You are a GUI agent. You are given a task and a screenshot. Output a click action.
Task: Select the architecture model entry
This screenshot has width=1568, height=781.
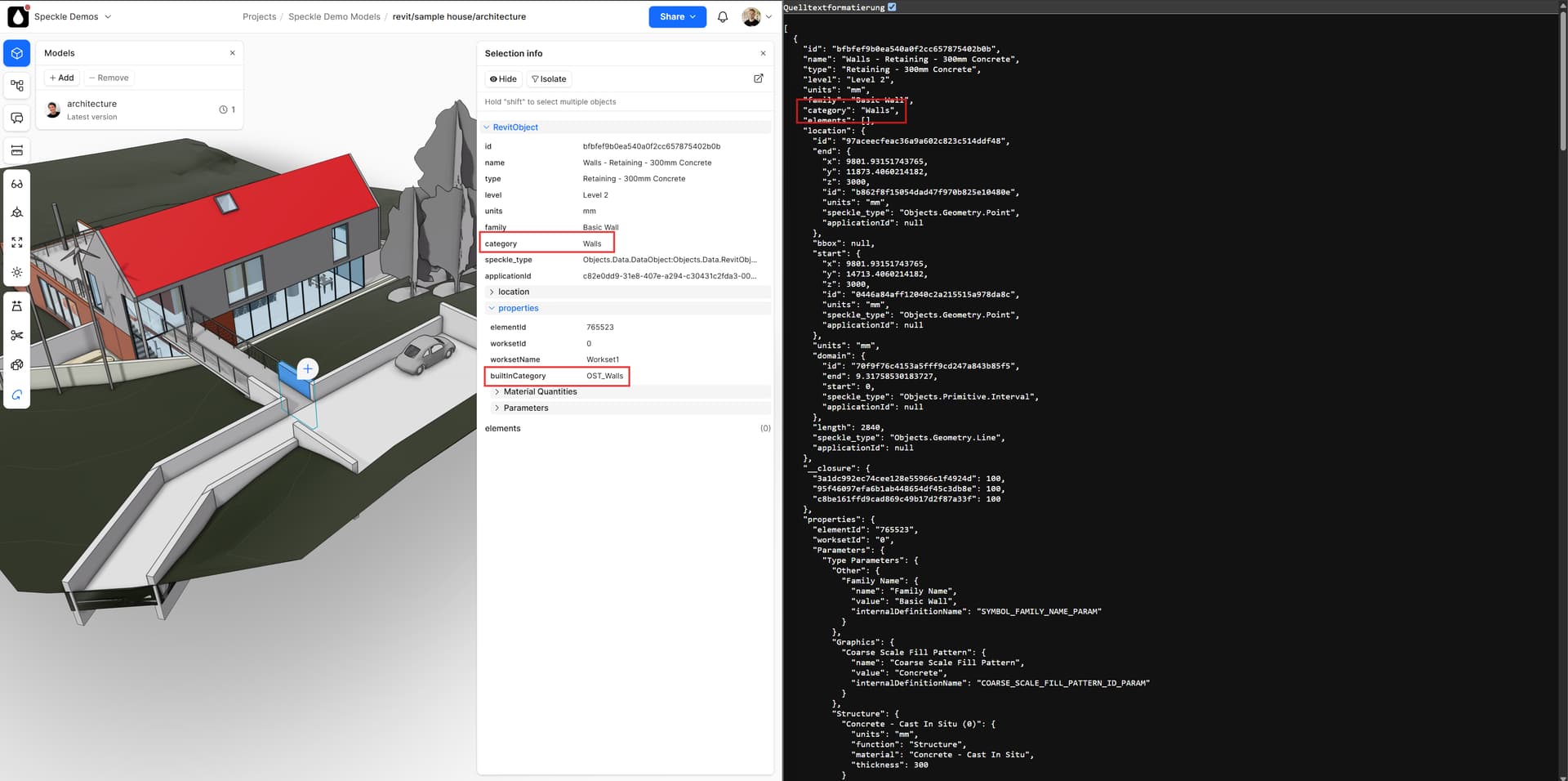coord(91,109)
